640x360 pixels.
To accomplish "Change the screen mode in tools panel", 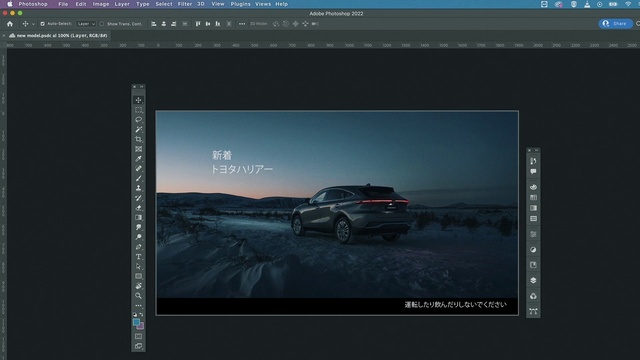I will click(138, 346).
